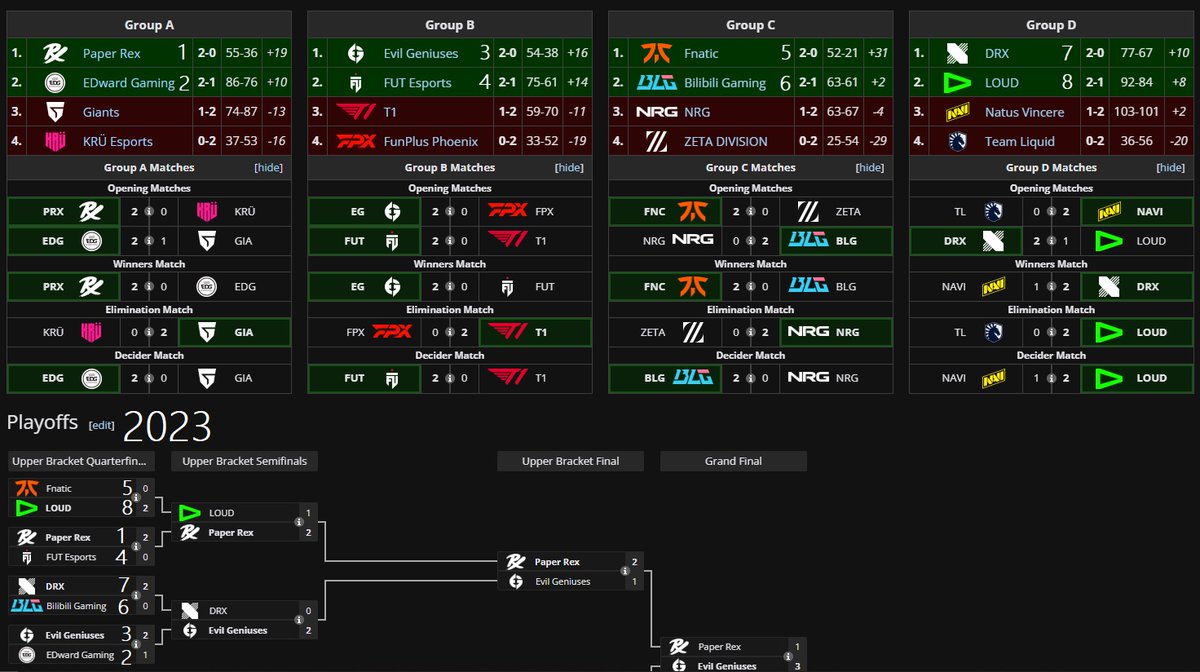Hide the Group D Matches section

[1170, 168]
